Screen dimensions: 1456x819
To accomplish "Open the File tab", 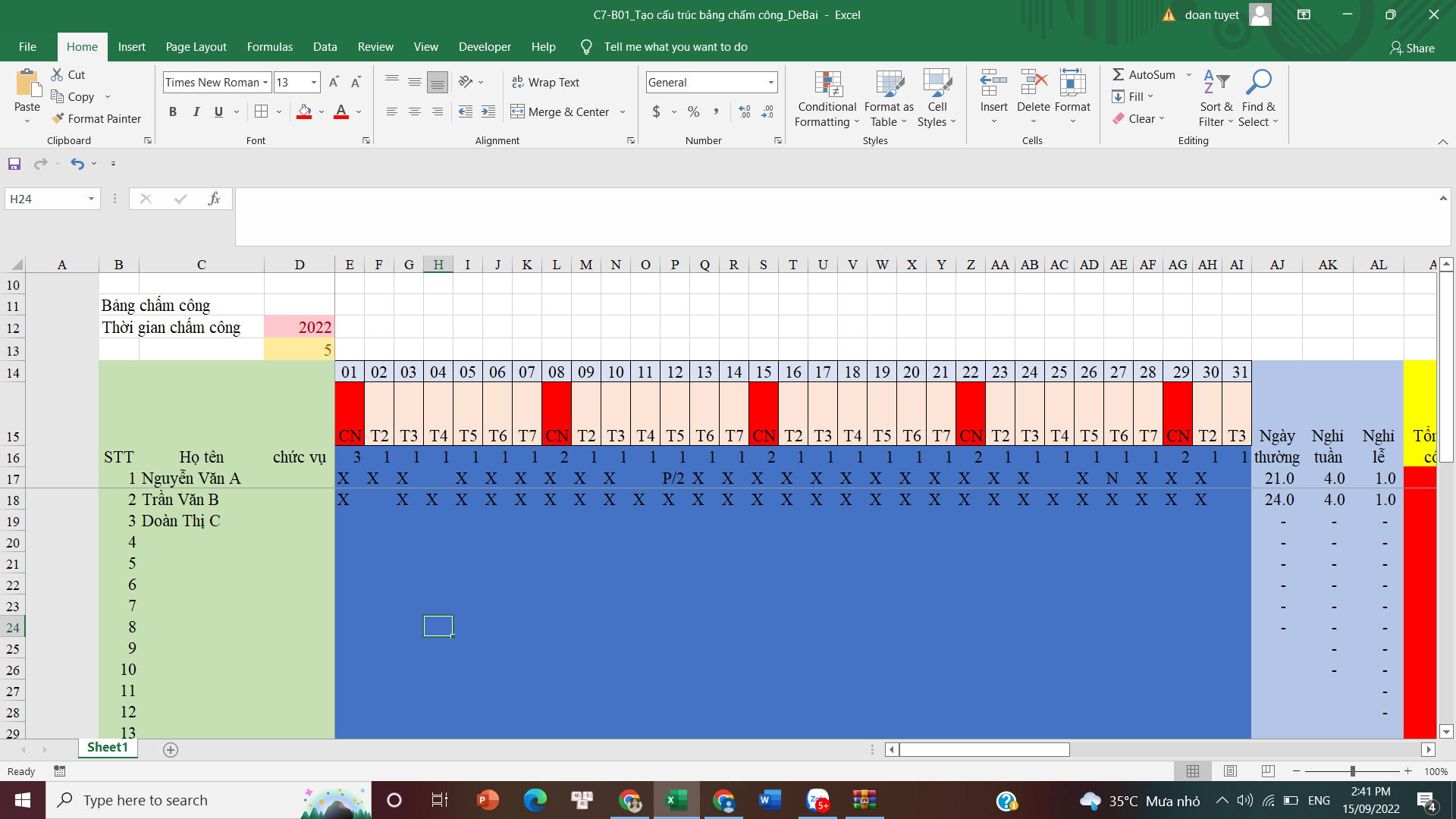I will pos(27,47).
